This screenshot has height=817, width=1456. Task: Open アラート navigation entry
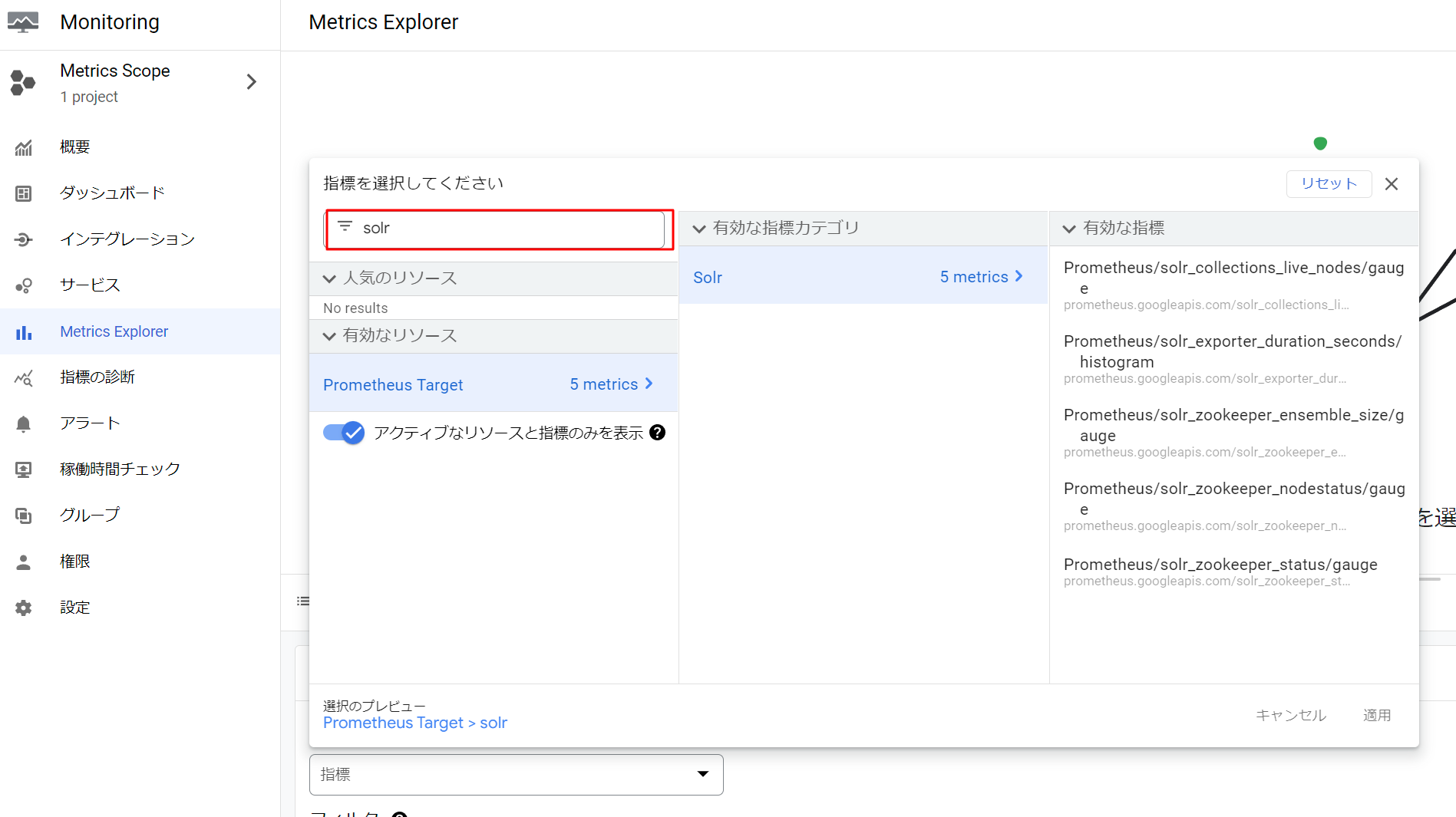90,423
